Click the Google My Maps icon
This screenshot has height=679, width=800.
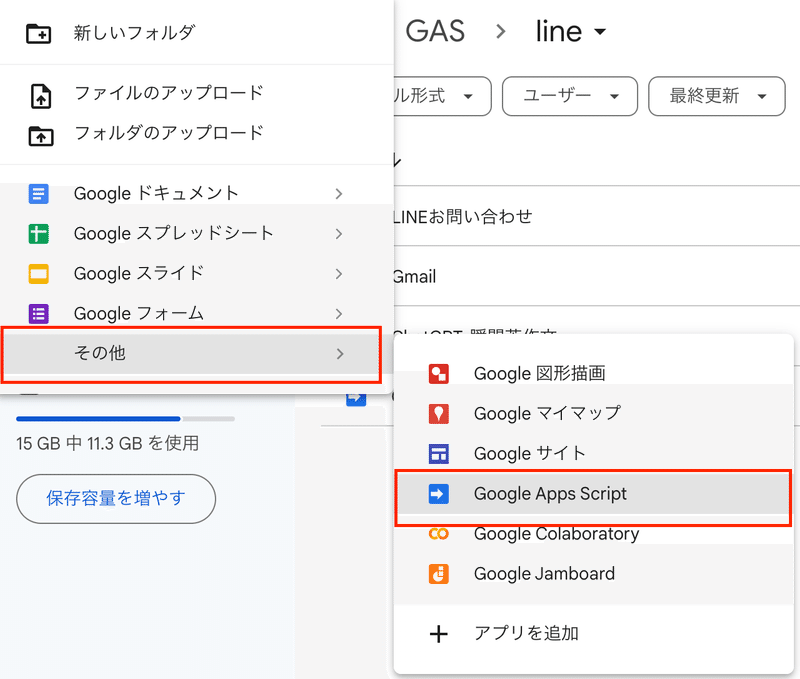438,414
